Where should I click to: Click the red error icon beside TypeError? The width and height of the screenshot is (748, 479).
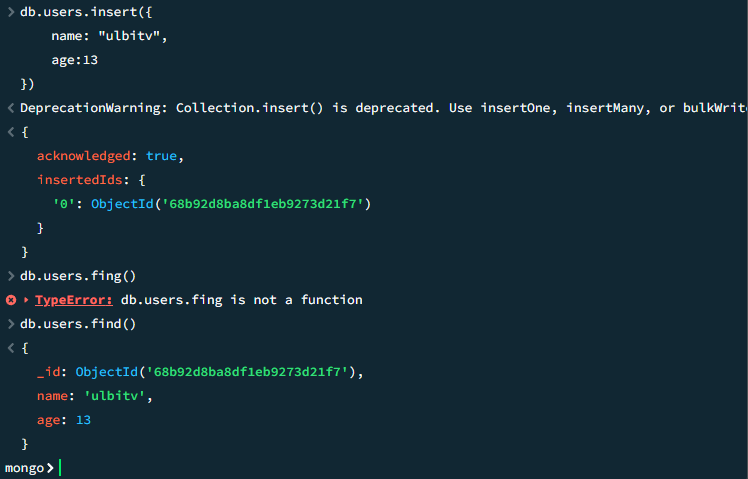(11, 300)
